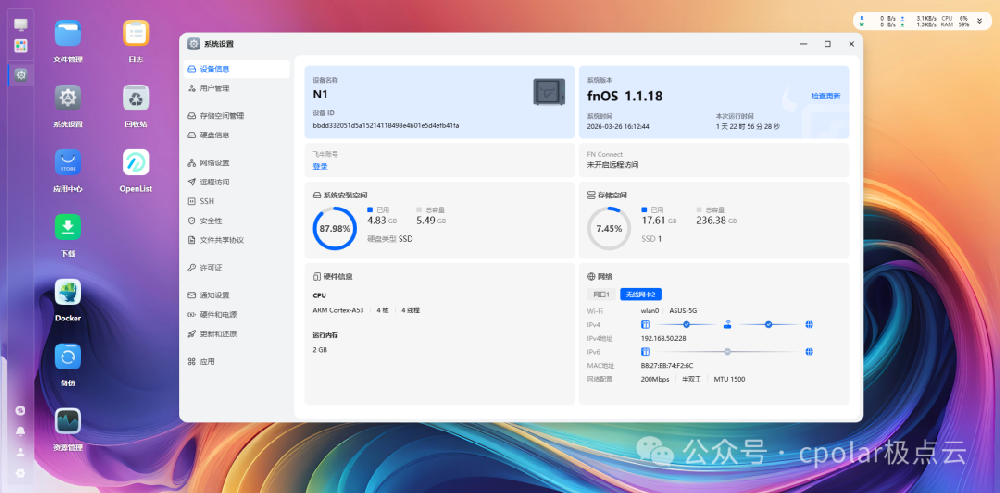Open 用户管理 in the sidebar
This screenshot has width=1000, height=493.
[237, 88]
